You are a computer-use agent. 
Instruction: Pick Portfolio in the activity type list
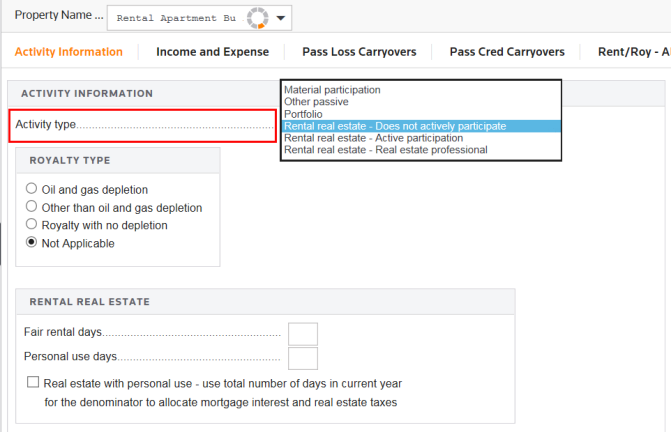tap(303, 114)
